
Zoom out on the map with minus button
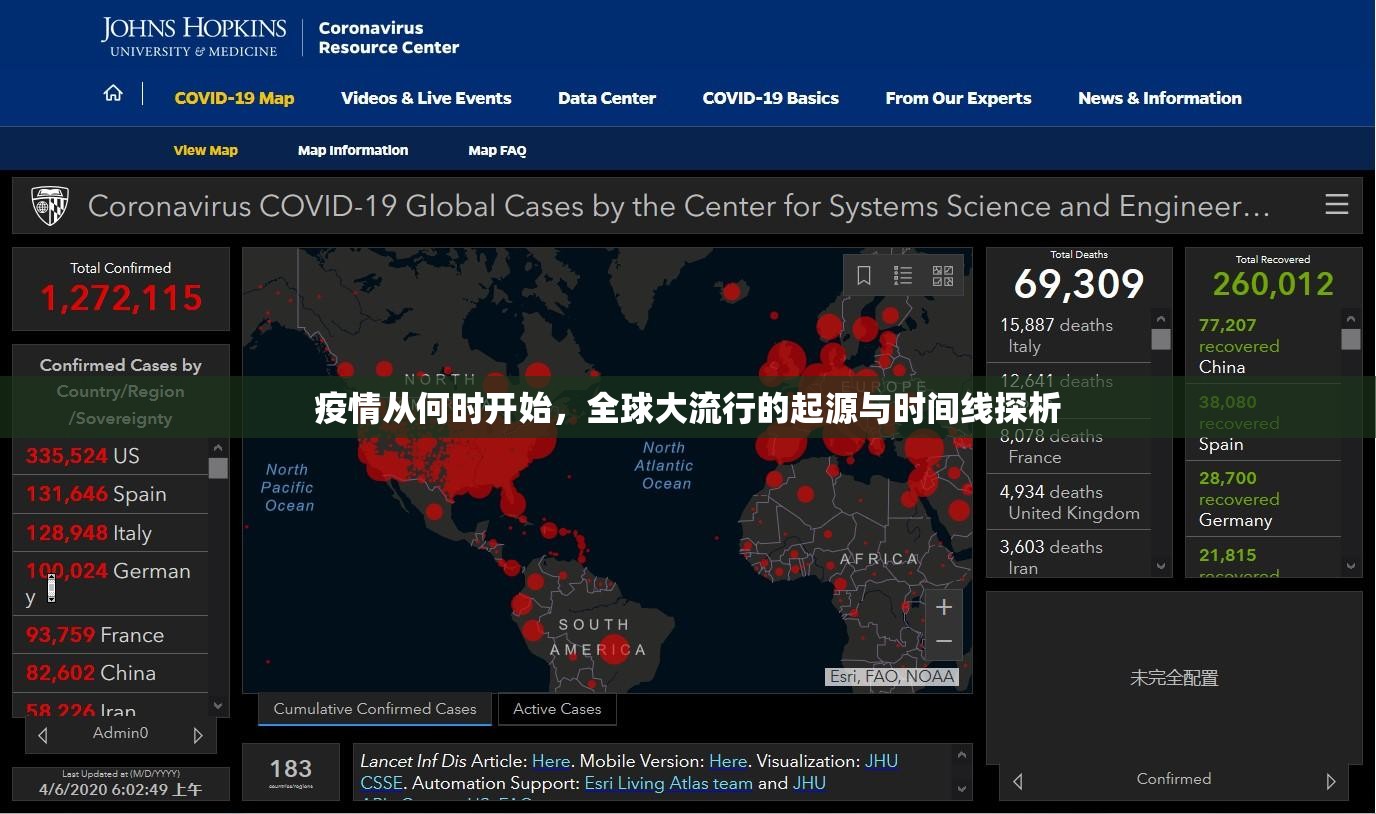pyautogui.click(x=943, y=641)
